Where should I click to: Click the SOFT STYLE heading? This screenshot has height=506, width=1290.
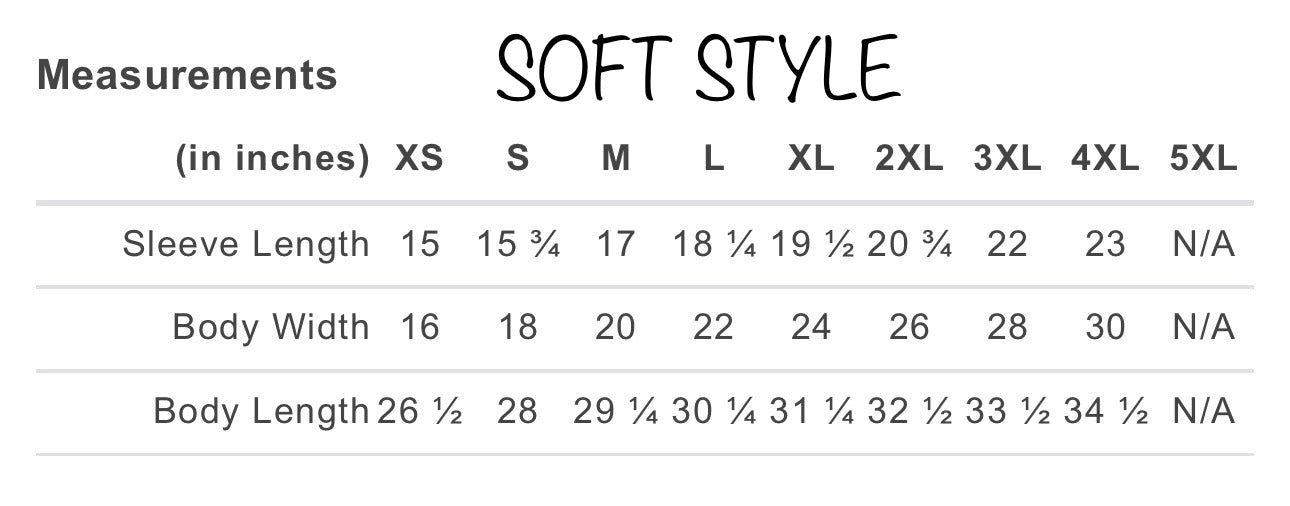(698, 68)
